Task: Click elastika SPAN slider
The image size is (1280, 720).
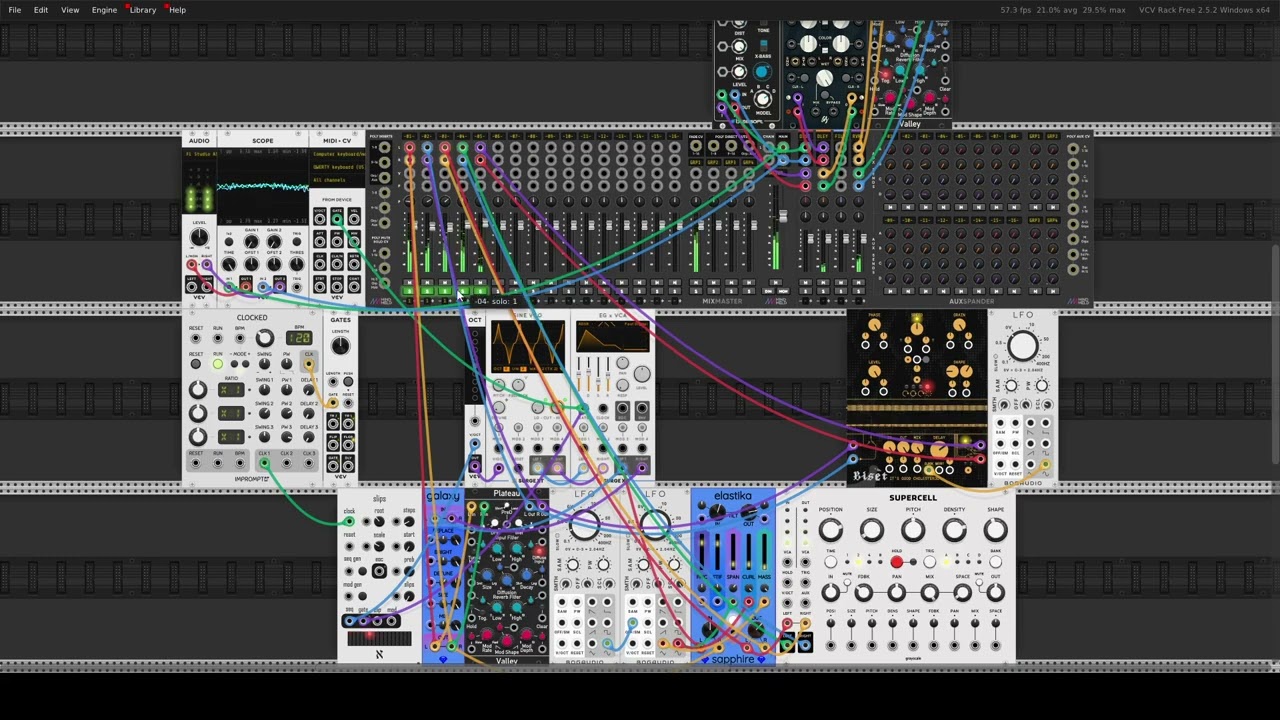Action: point(733,552)
